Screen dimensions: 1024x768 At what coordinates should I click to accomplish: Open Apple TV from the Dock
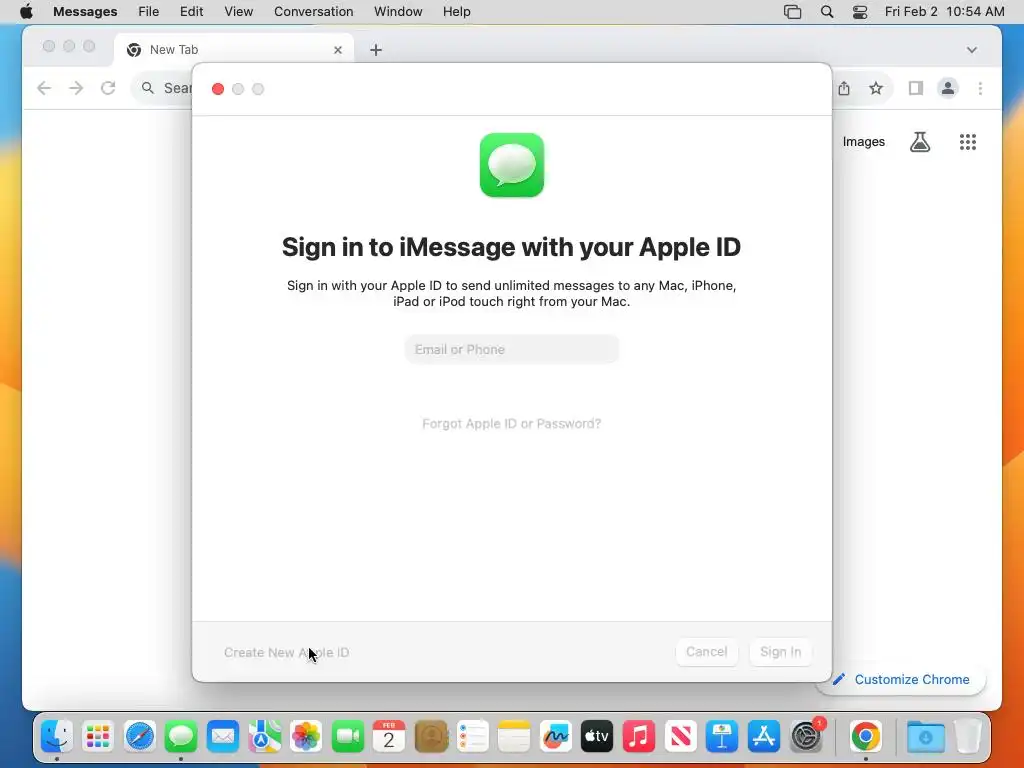click(597, 736)
